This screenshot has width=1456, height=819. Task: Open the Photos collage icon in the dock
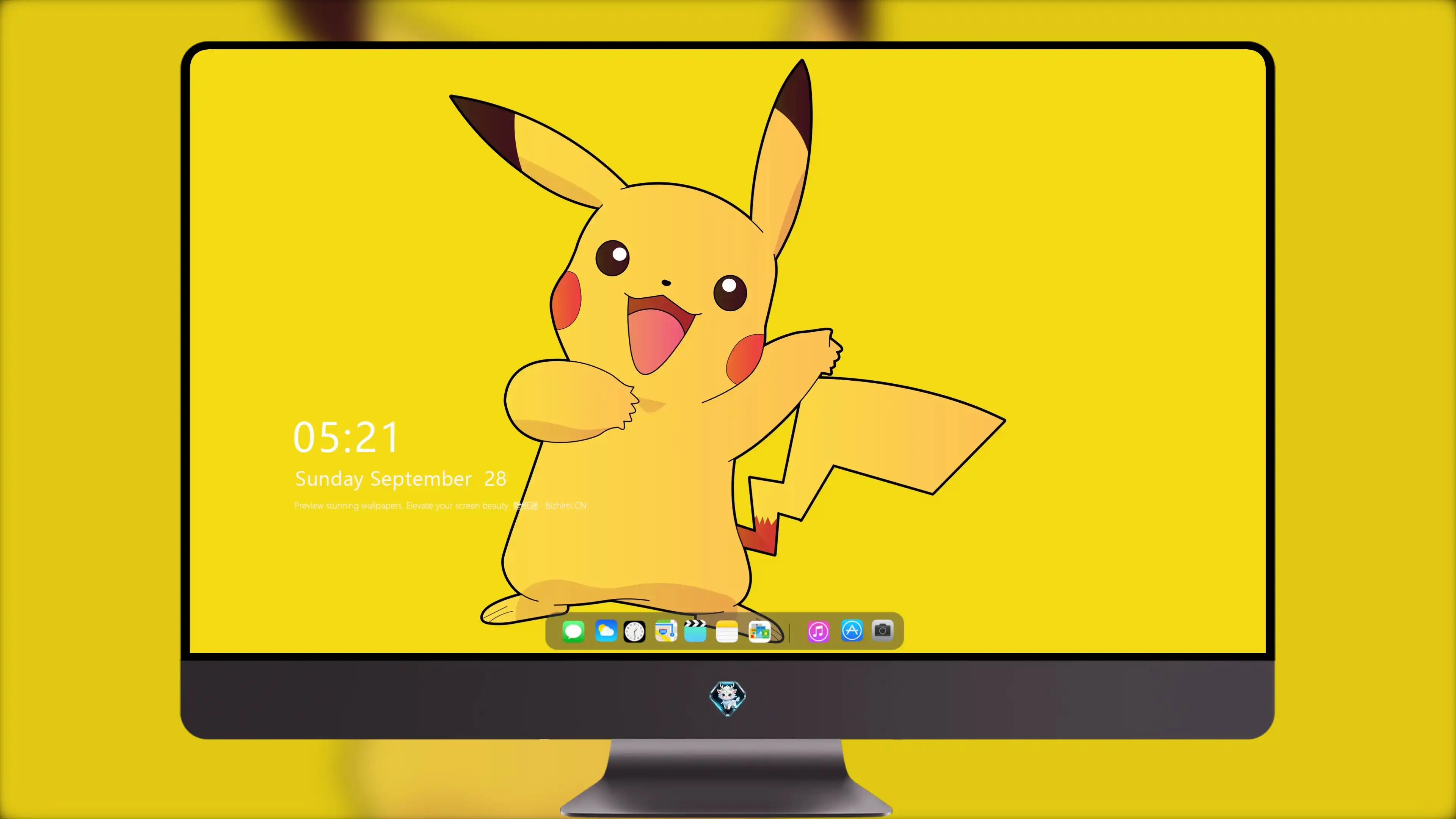pos(759,631)
